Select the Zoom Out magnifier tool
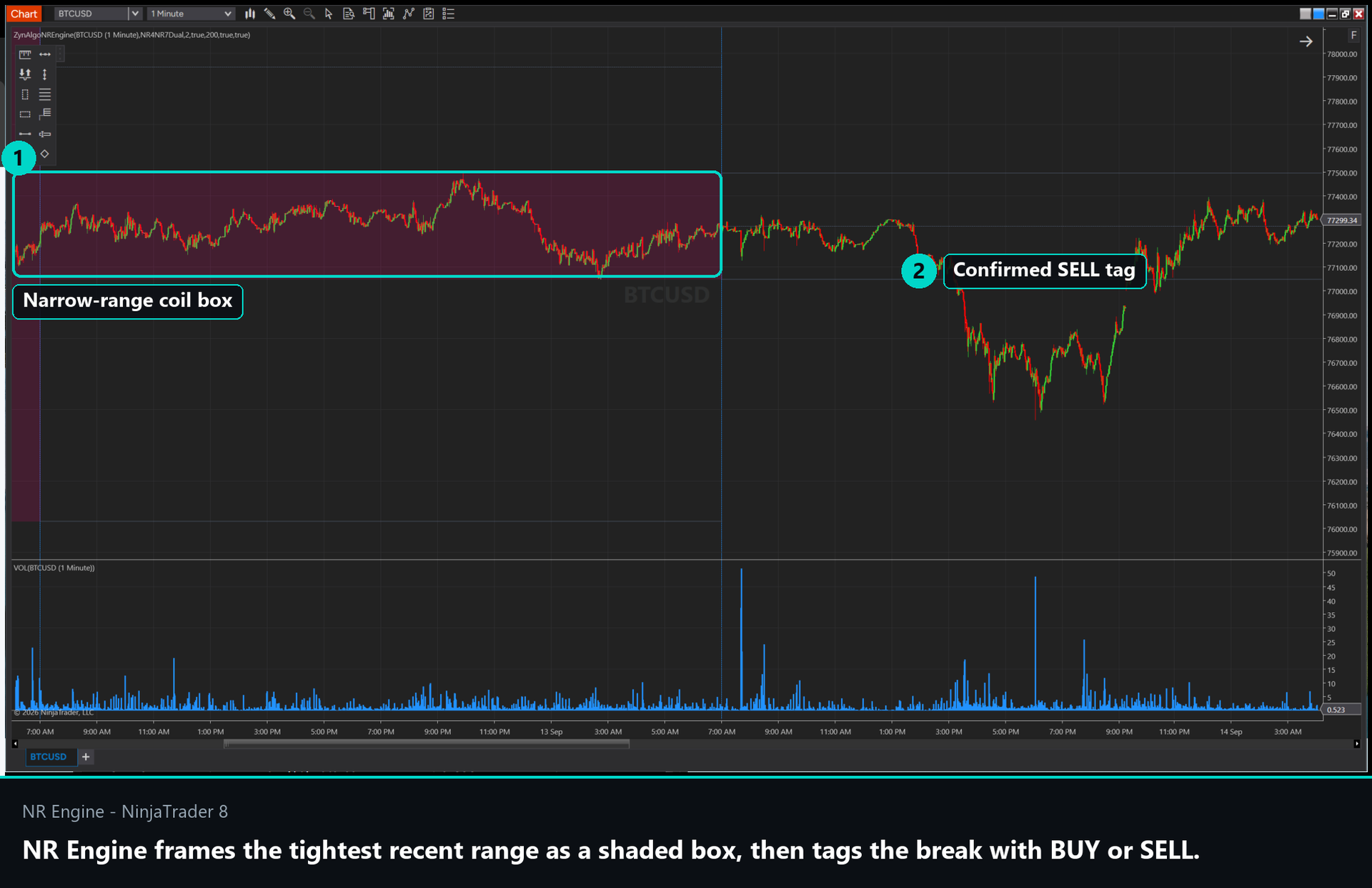This screenshot has height=888, width=1372. point(309,14)
